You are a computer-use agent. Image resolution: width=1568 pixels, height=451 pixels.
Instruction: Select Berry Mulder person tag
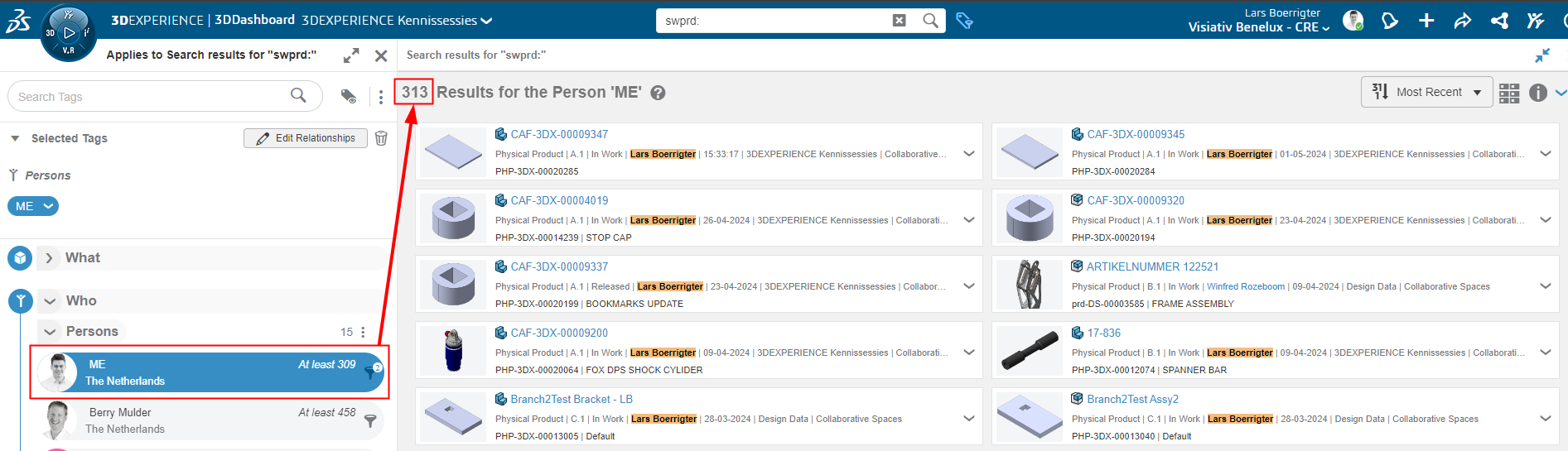click(210, 420)
